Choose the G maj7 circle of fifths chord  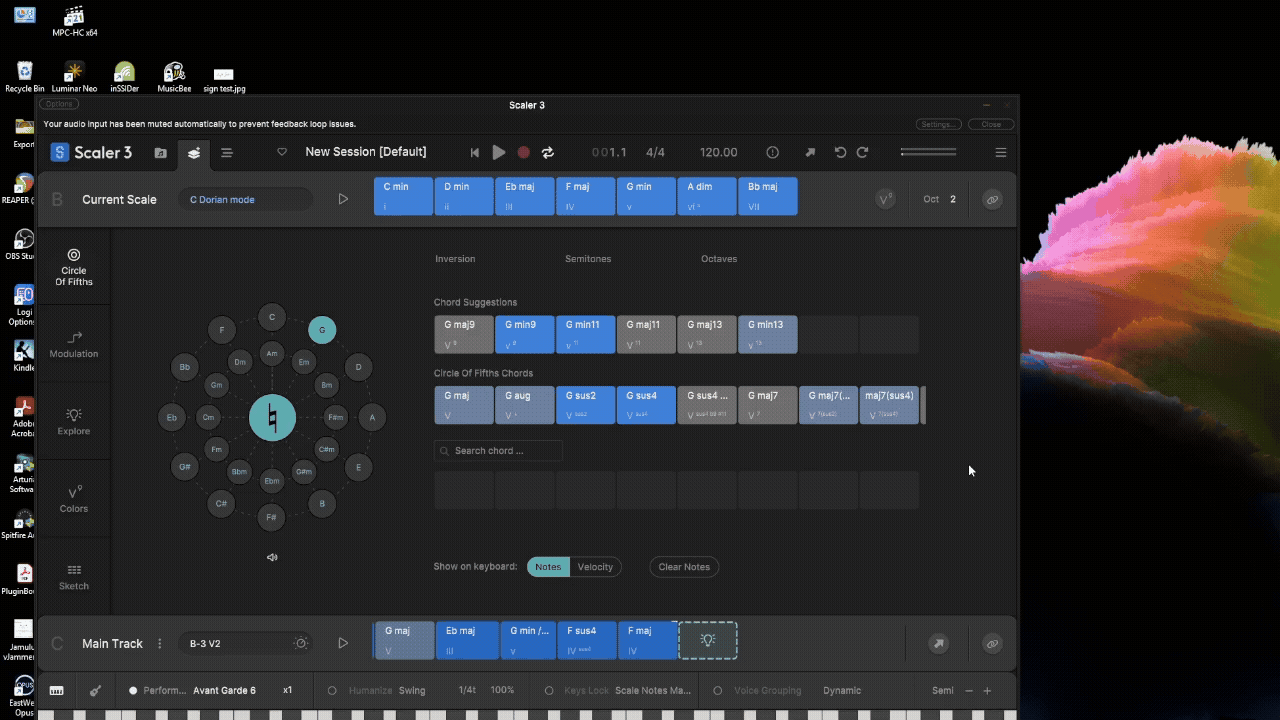[767, 405]
